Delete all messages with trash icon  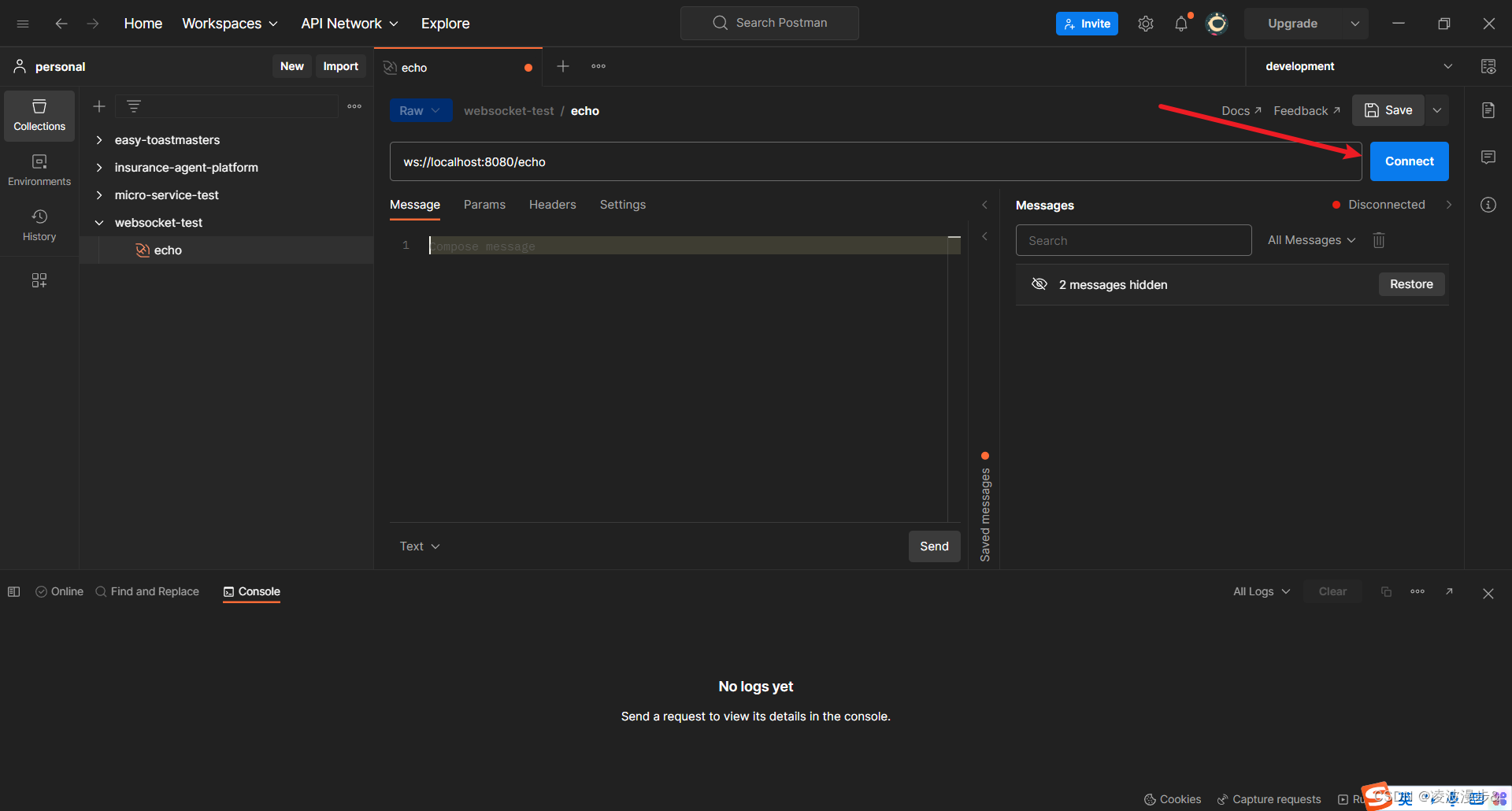coord(1379,240)
